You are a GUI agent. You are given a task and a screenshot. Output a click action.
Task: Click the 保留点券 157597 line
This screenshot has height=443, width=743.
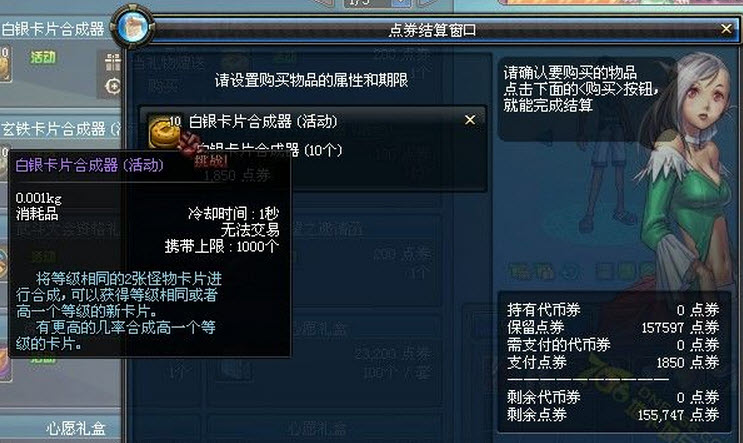tap(613, 327)
